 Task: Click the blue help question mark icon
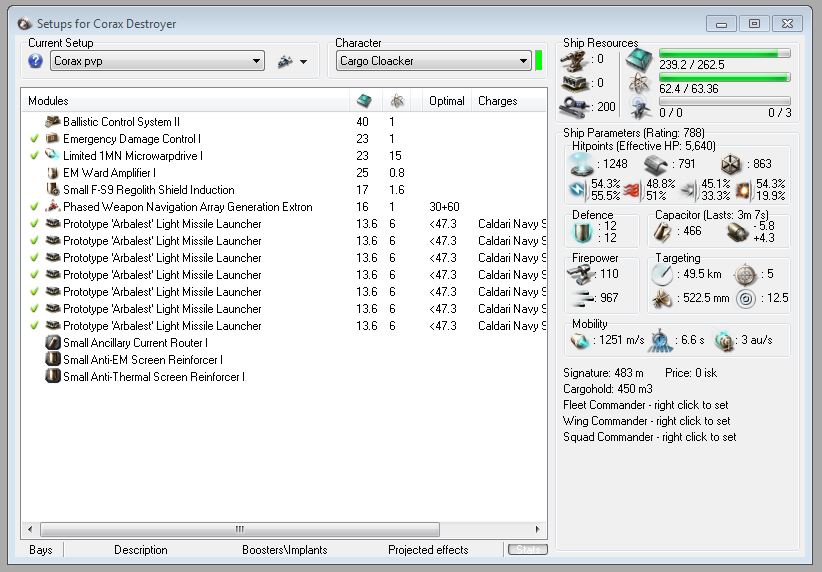35,61
